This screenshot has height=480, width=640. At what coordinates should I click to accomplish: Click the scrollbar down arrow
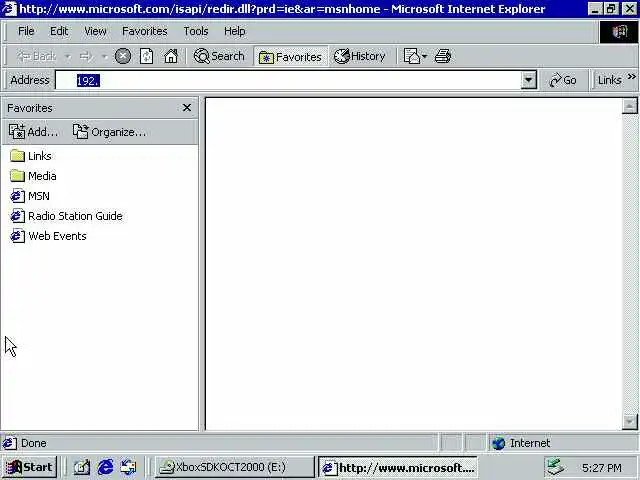tap(629, 422)
